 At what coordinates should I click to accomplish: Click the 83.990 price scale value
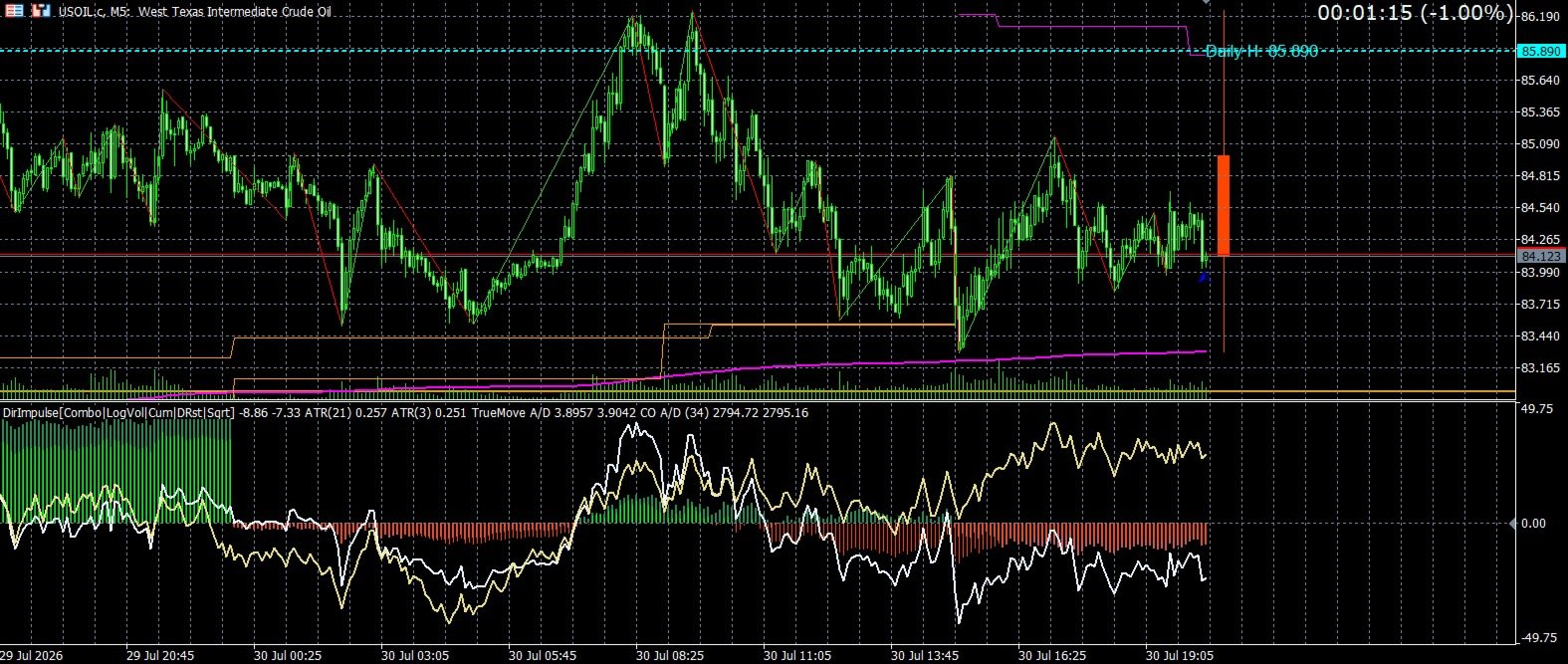click(x=1540, y=272)
